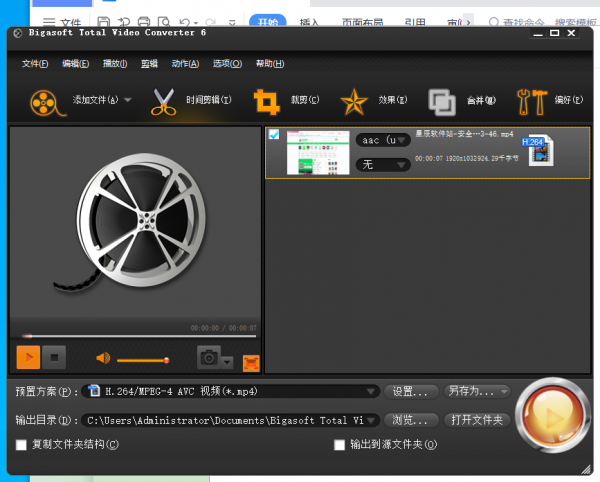Open the output directory path dropdown
The image size is (600, 482).
pos(230,420)
